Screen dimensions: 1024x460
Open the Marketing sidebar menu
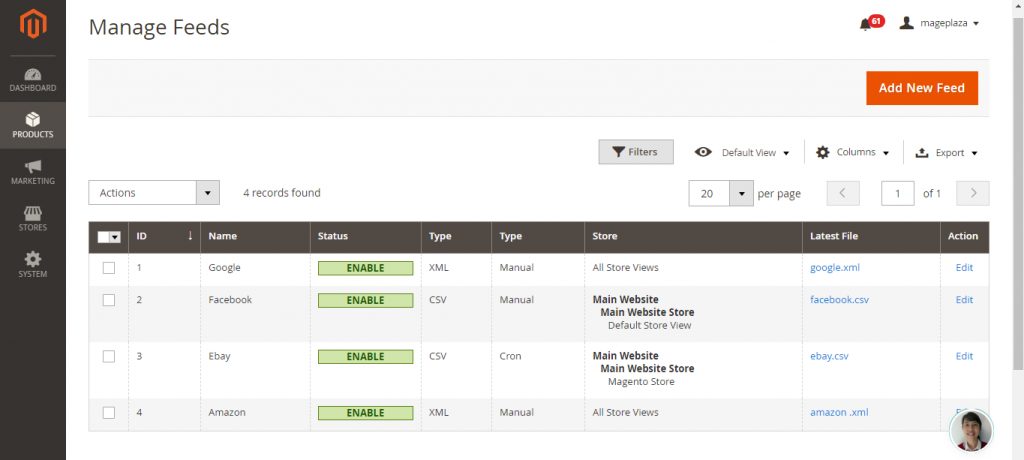(33, 172)
